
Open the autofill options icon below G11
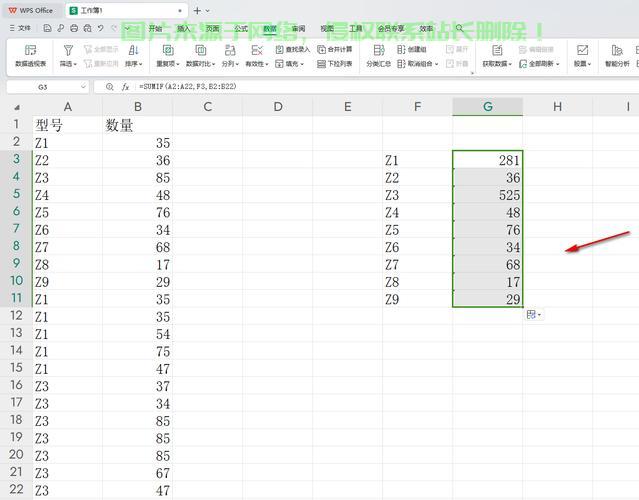click(x=533, y=315)
